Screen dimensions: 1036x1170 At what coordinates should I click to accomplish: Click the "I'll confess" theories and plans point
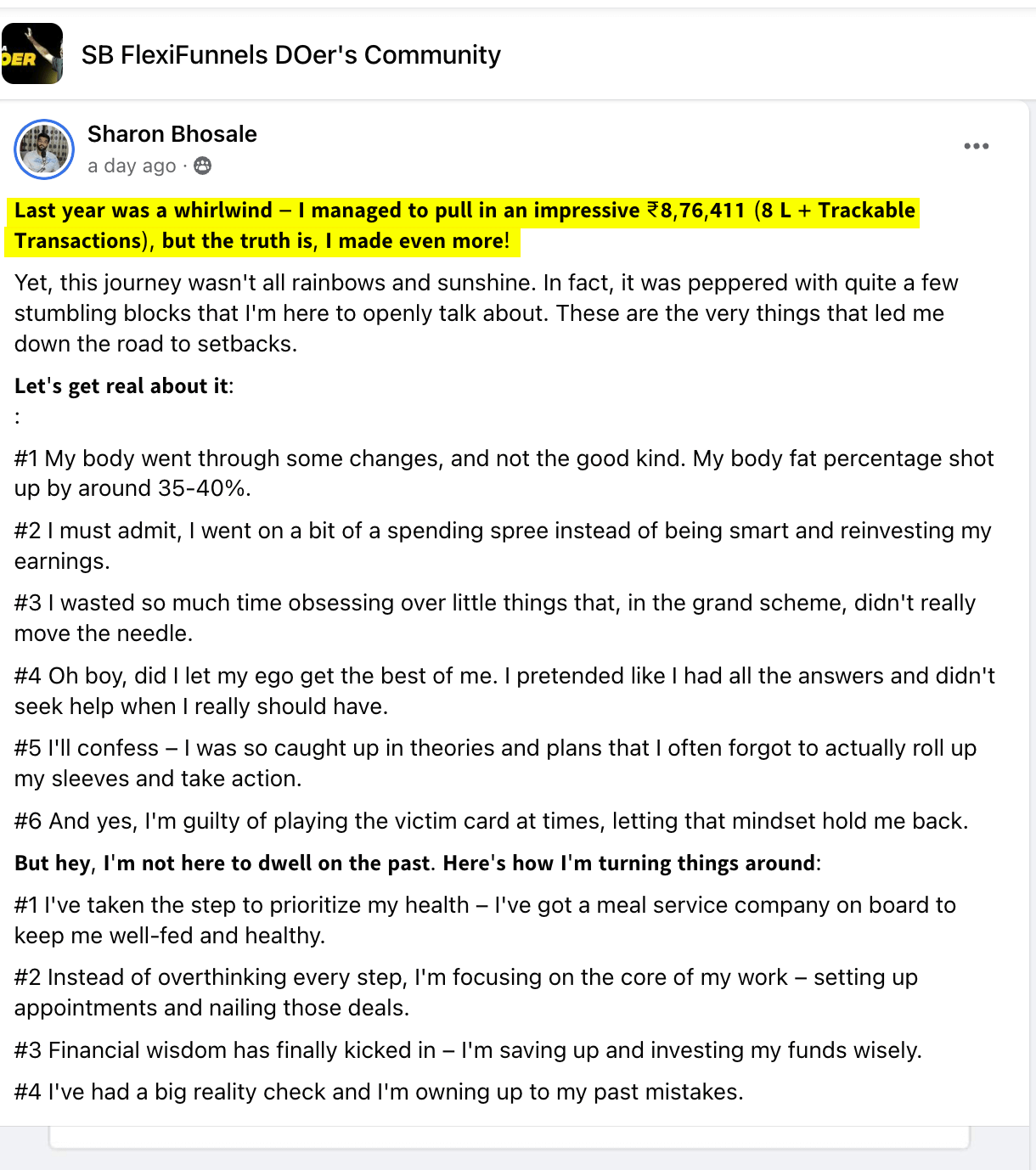(x=494, y=762)
